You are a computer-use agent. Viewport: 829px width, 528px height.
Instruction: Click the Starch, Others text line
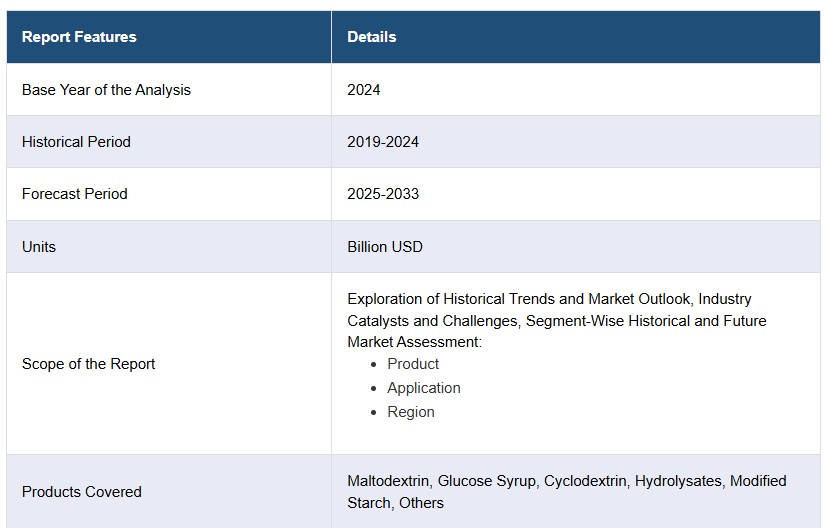point(395,503)
